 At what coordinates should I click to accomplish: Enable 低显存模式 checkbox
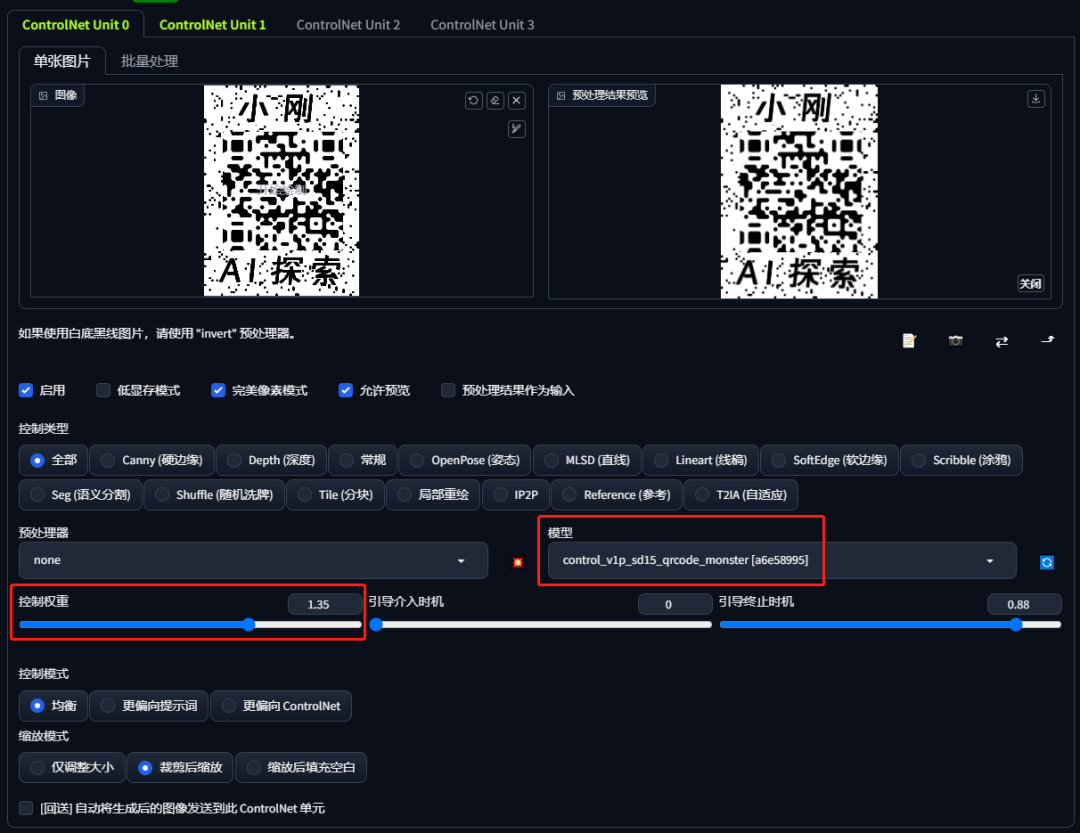[103, 390]
